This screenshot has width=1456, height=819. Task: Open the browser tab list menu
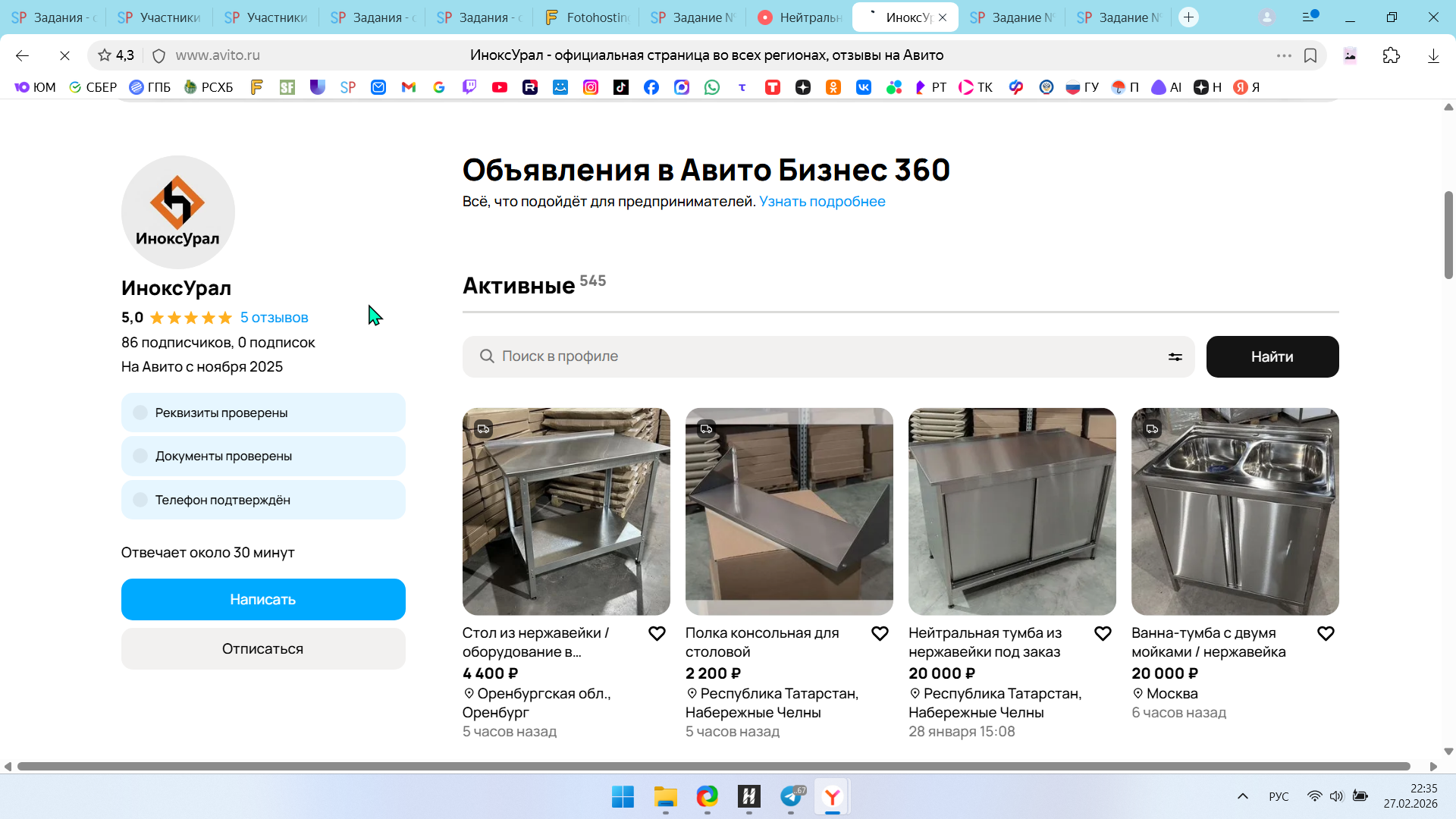pos(1310,17)
